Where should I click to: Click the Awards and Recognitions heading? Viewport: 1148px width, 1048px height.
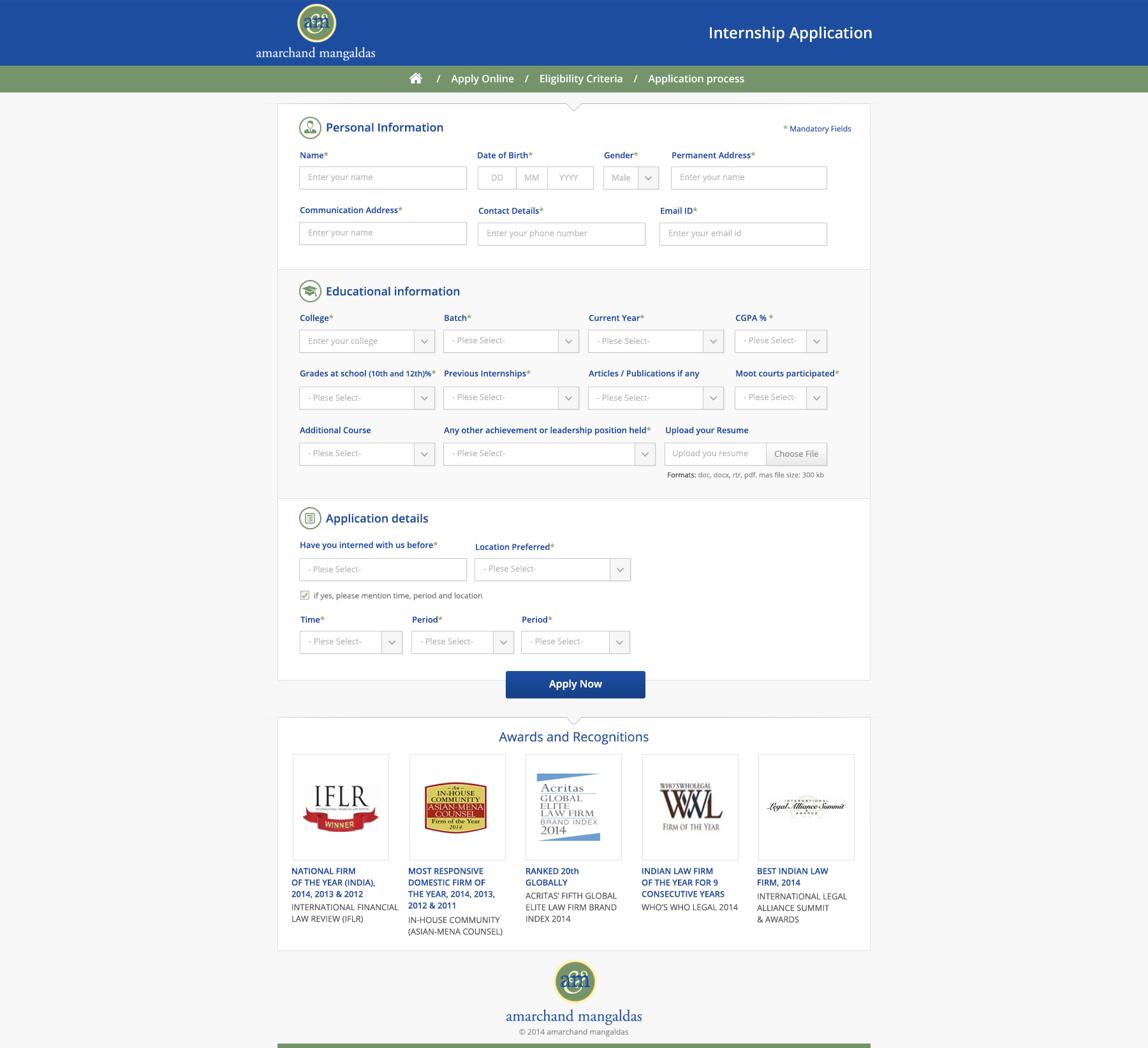pos(574,737)
